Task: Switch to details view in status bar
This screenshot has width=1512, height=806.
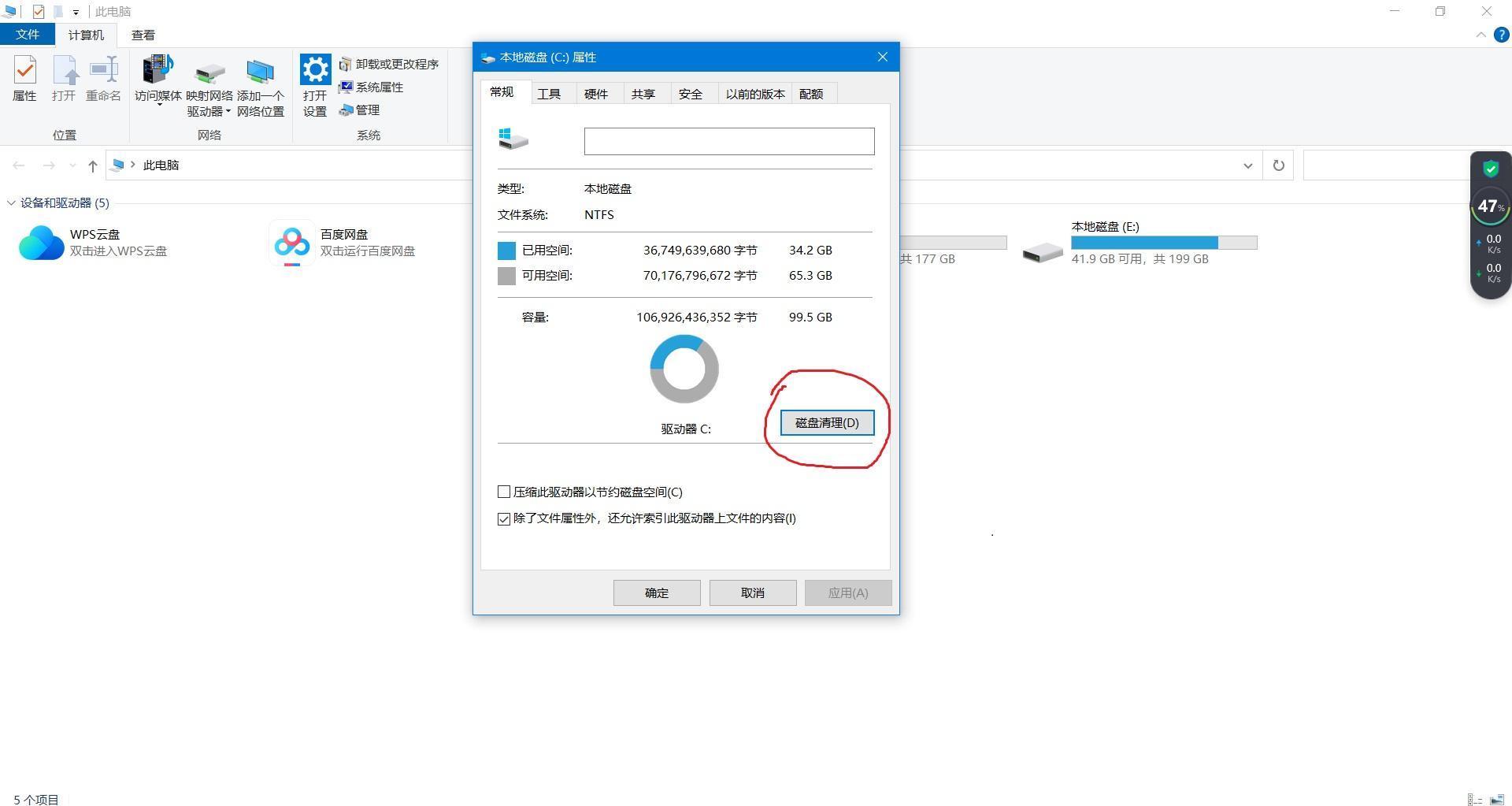Action: click(x=1475, y=800)
